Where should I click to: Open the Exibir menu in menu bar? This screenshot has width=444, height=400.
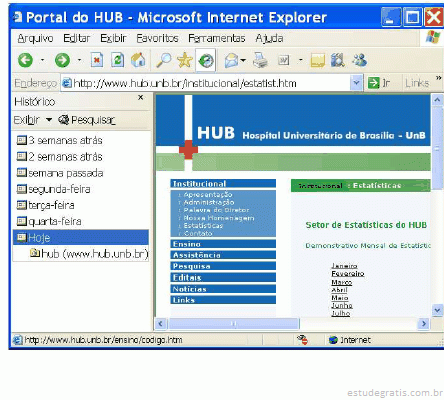pyautogui.click(x=113, y=38)
